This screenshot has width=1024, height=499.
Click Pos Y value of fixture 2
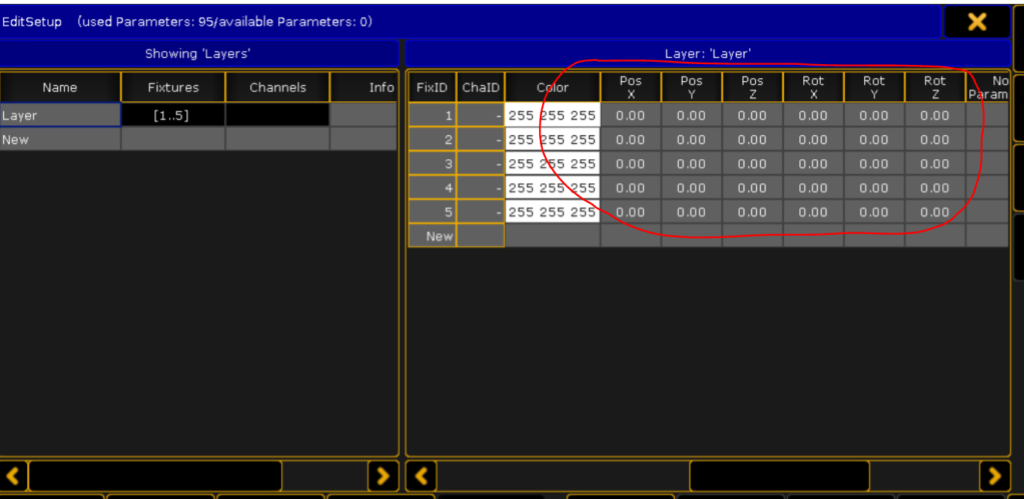(x=692, y=140)
